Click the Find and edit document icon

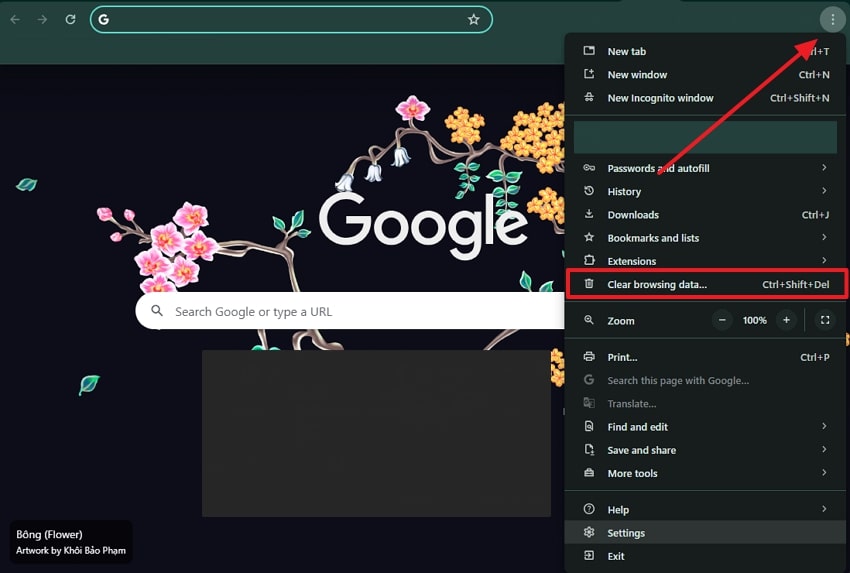[589, 426]
